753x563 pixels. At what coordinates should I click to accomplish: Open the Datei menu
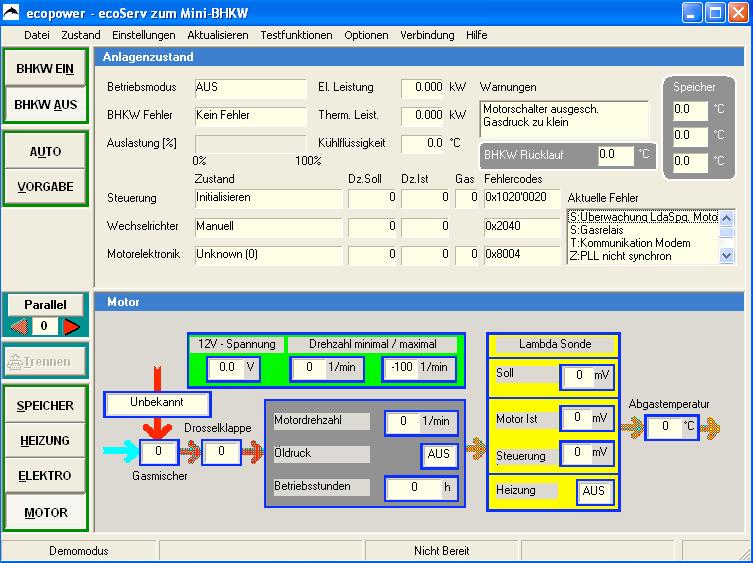coord(36,35)
